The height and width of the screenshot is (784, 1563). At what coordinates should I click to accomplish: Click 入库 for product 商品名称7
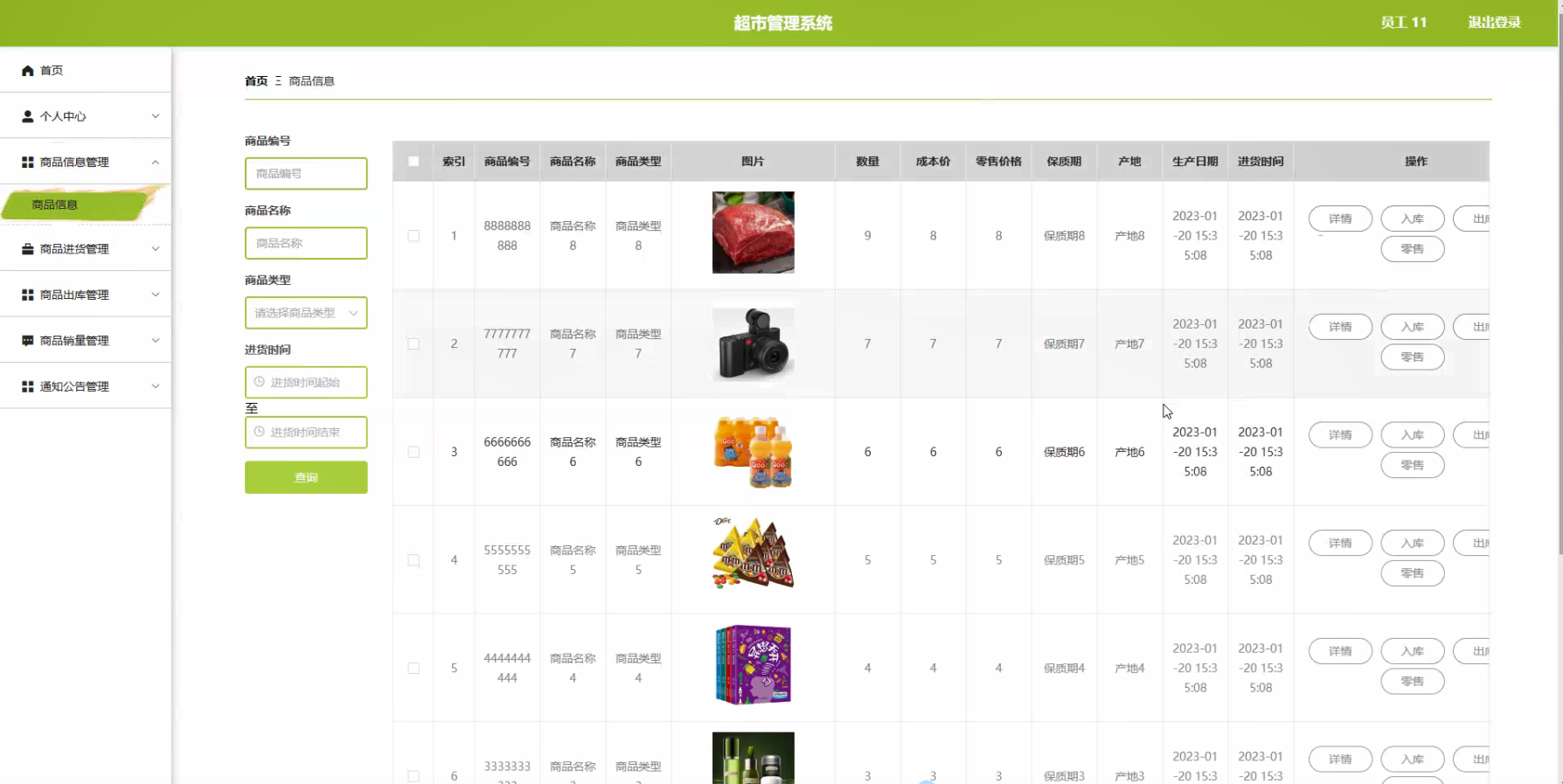point(1413,327)
